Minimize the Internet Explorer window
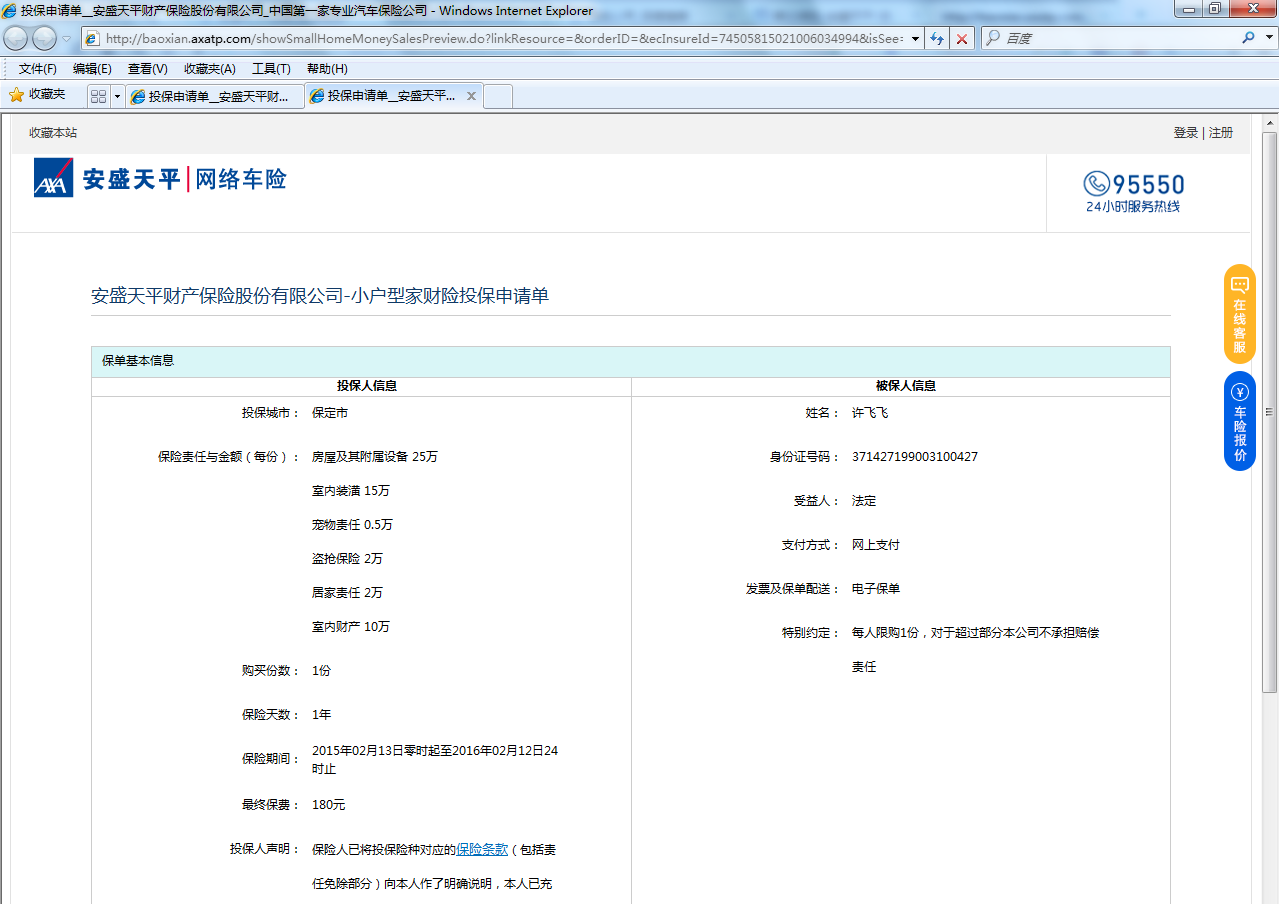This screenshot has height=904, width=1279. pyautogui.click(x=1187, y=9)
